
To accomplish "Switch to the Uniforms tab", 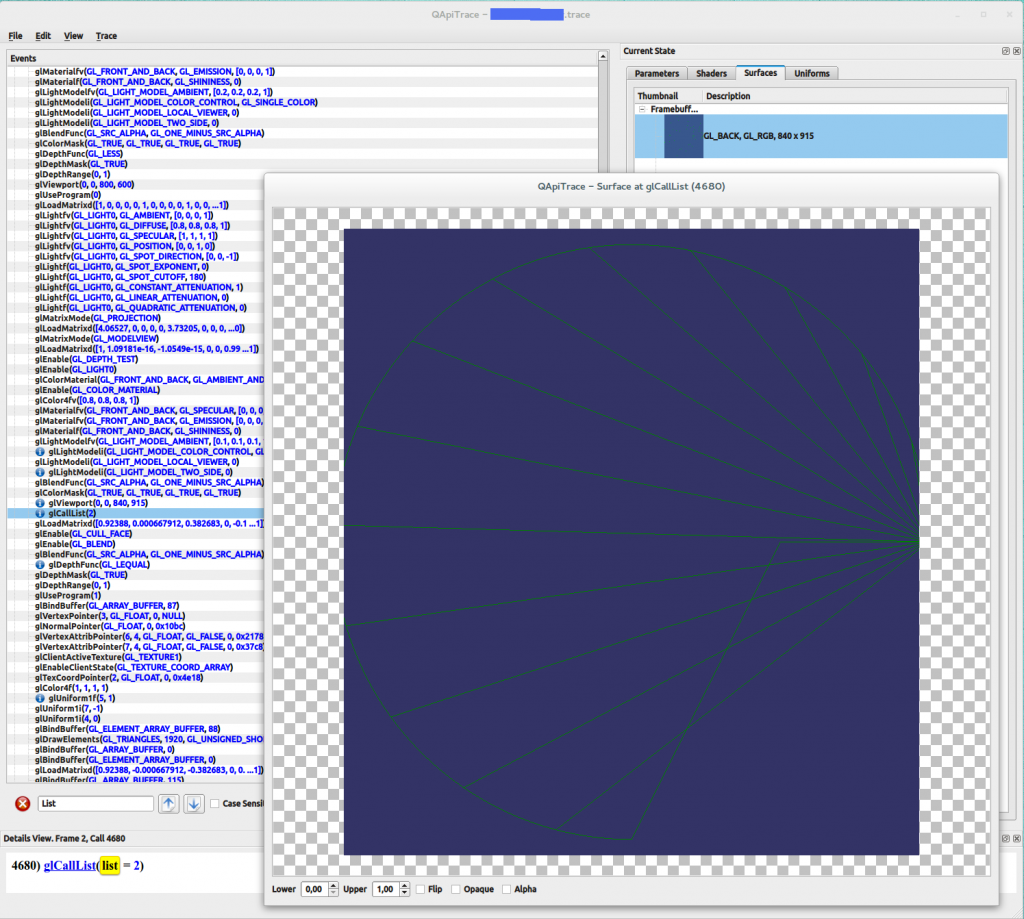I will (811, 72).
